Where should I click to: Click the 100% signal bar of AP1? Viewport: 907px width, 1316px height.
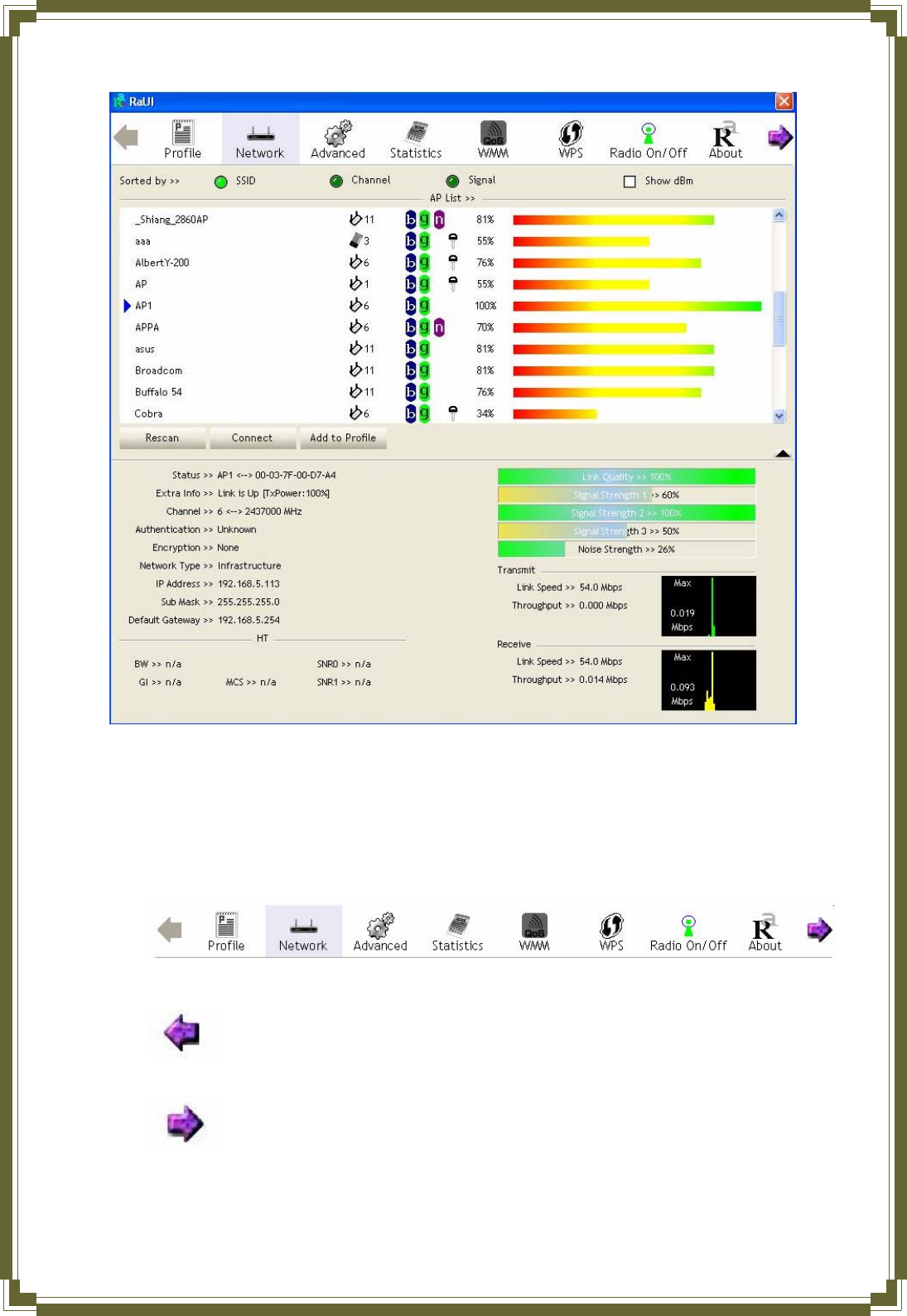click(637, 306)
